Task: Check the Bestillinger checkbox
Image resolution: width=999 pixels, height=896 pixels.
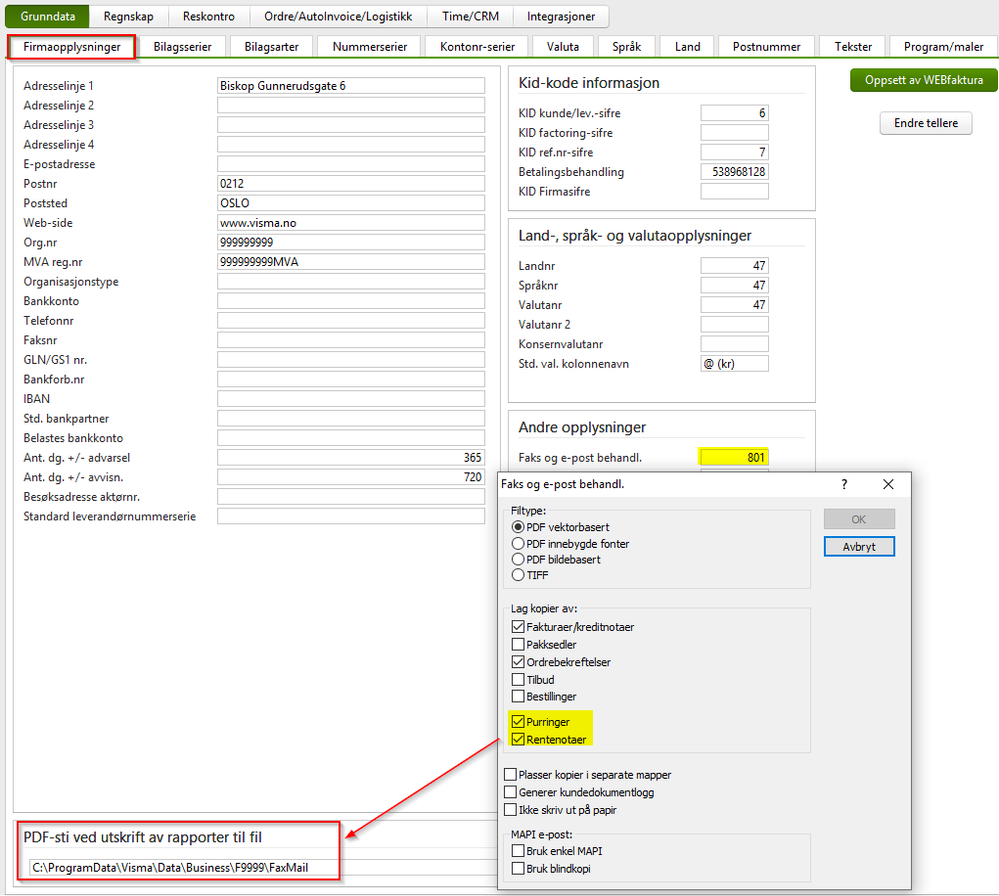Action: 518,697
